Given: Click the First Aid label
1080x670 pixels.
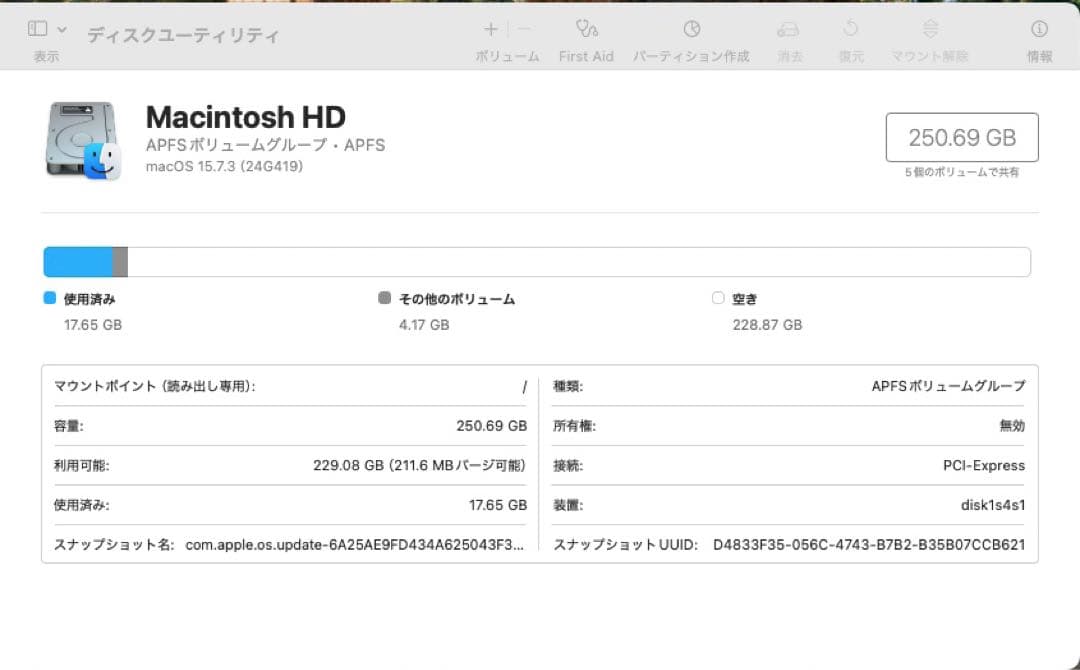Looking at the screenshot, I should tap(587, 56).
